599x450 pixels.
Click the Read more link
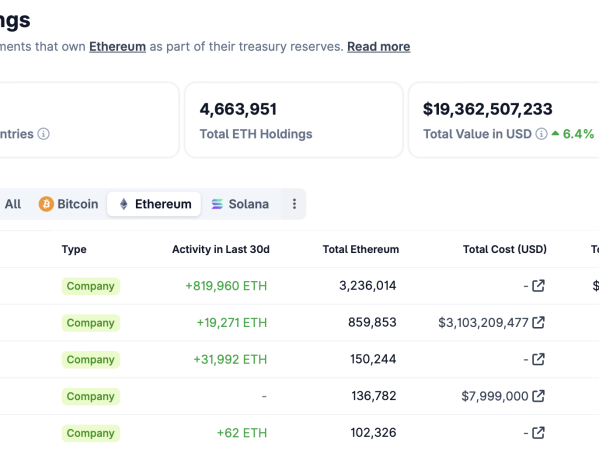pyautogui.click(x=379, y=47)
